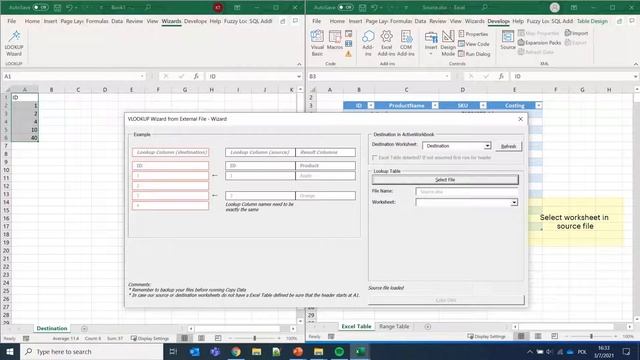640x360 pixels.
Task: Open the notification center on taskbar
Action: coord(627,351)
